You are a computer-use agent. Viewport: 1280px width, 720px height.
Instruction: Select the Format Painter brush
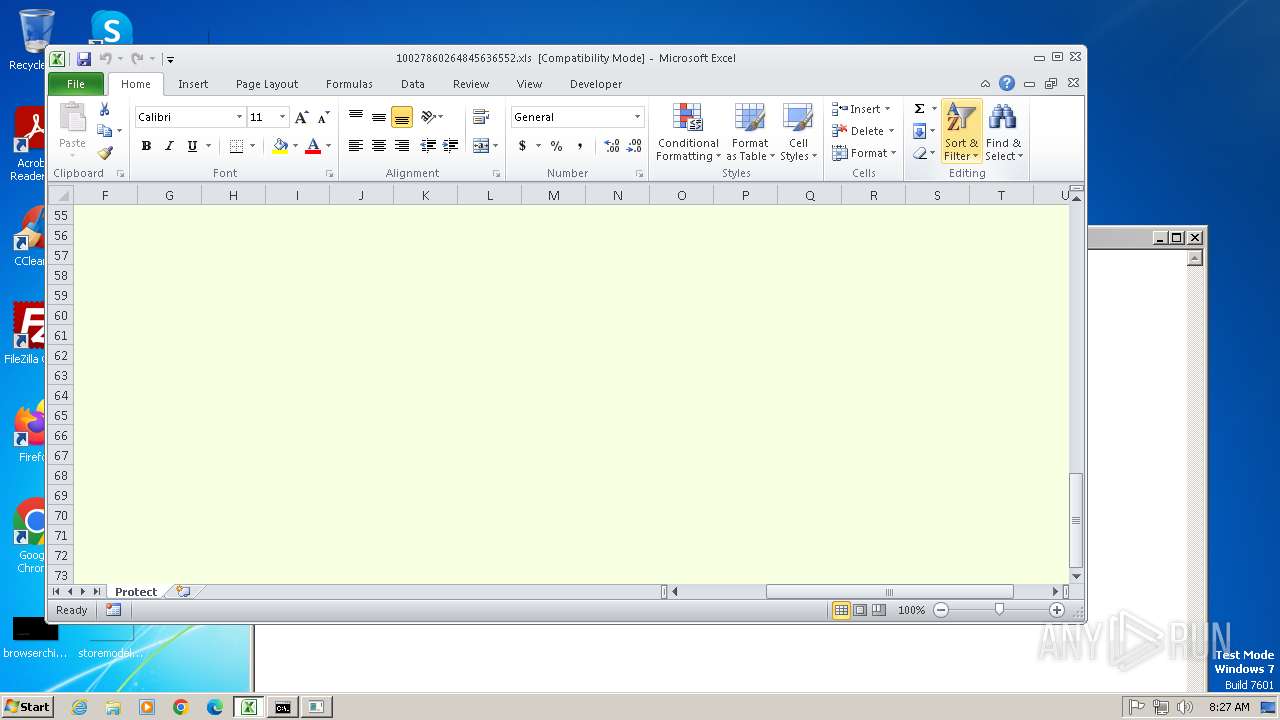point(104,153)
